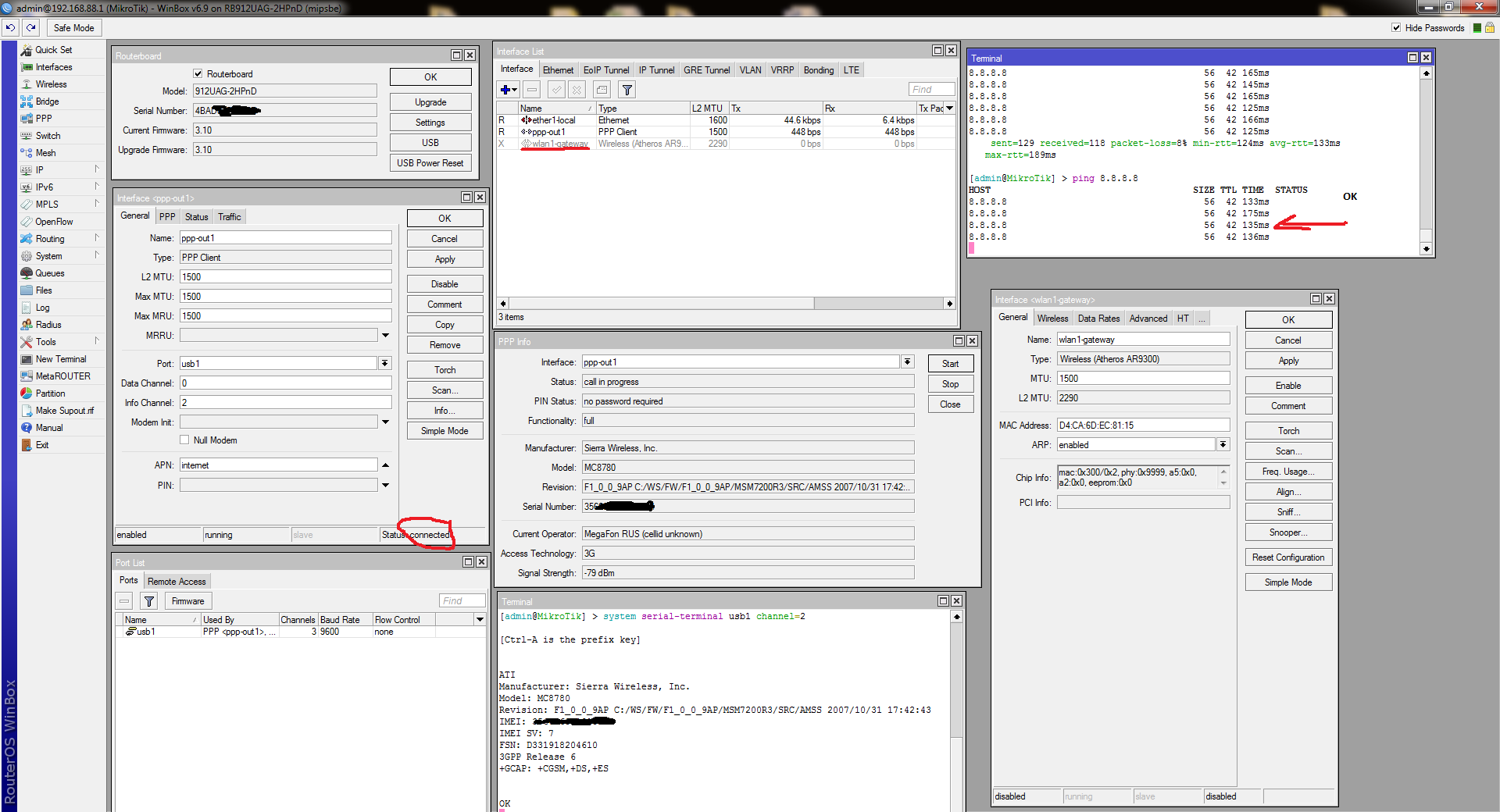Switch to the LTE tab
The width and height of the screenshot is (1500, 812).
[x=851, y=70]
